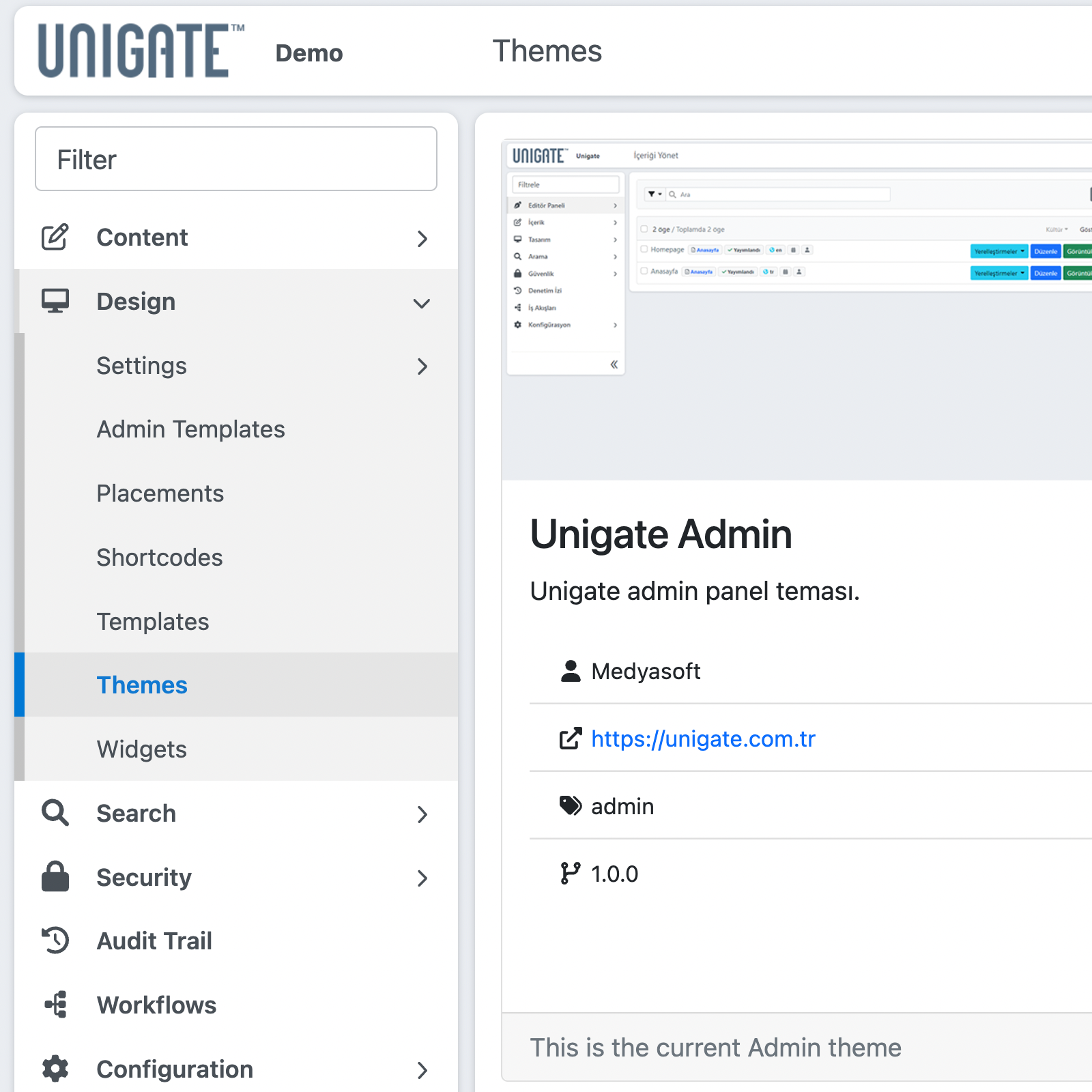Click the Audit Trail history icon
Screen dimensions: 1092x1092
tap(55, 940)
